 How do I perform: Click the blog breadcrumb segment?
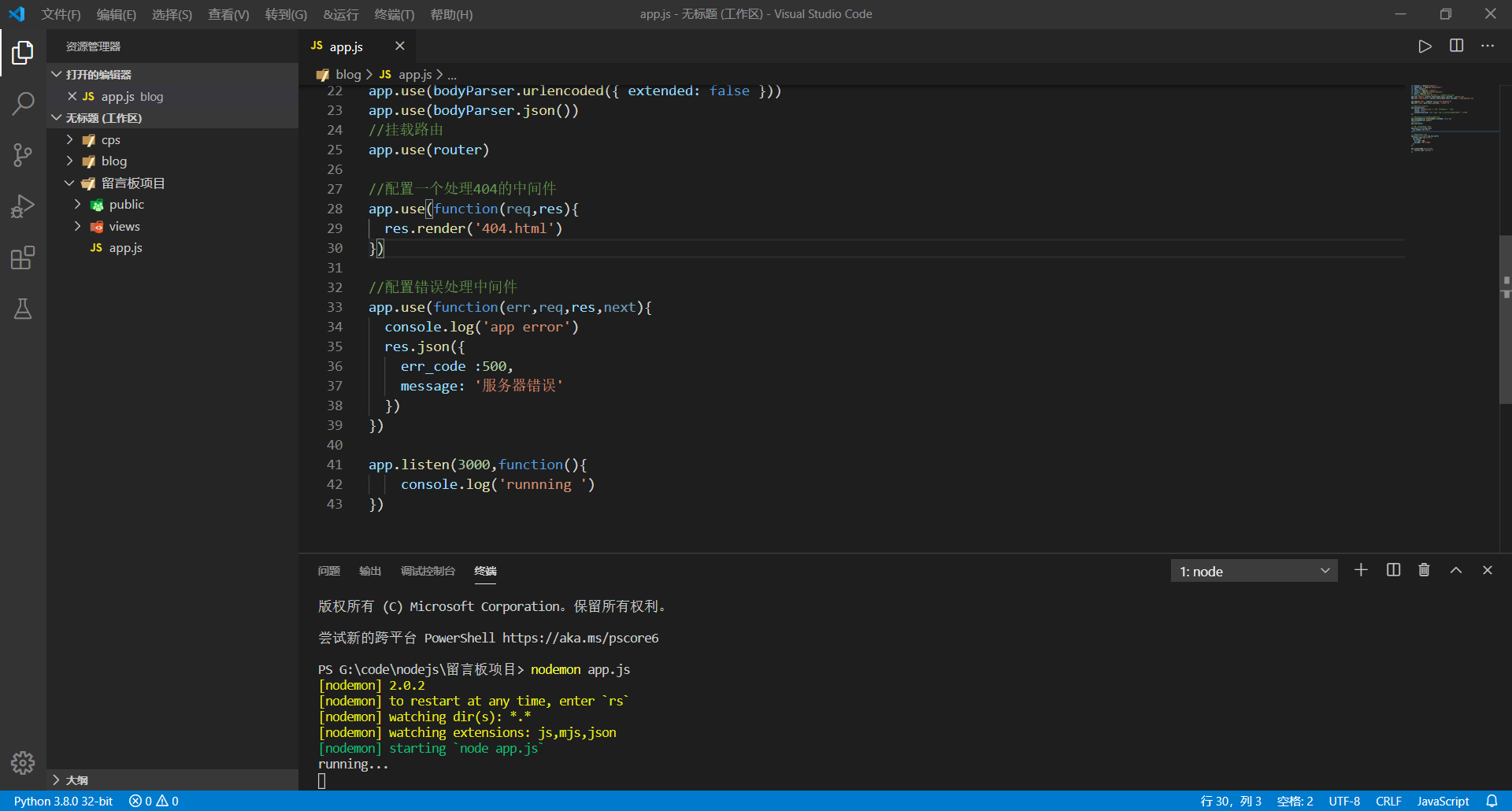tap(348, 74)
